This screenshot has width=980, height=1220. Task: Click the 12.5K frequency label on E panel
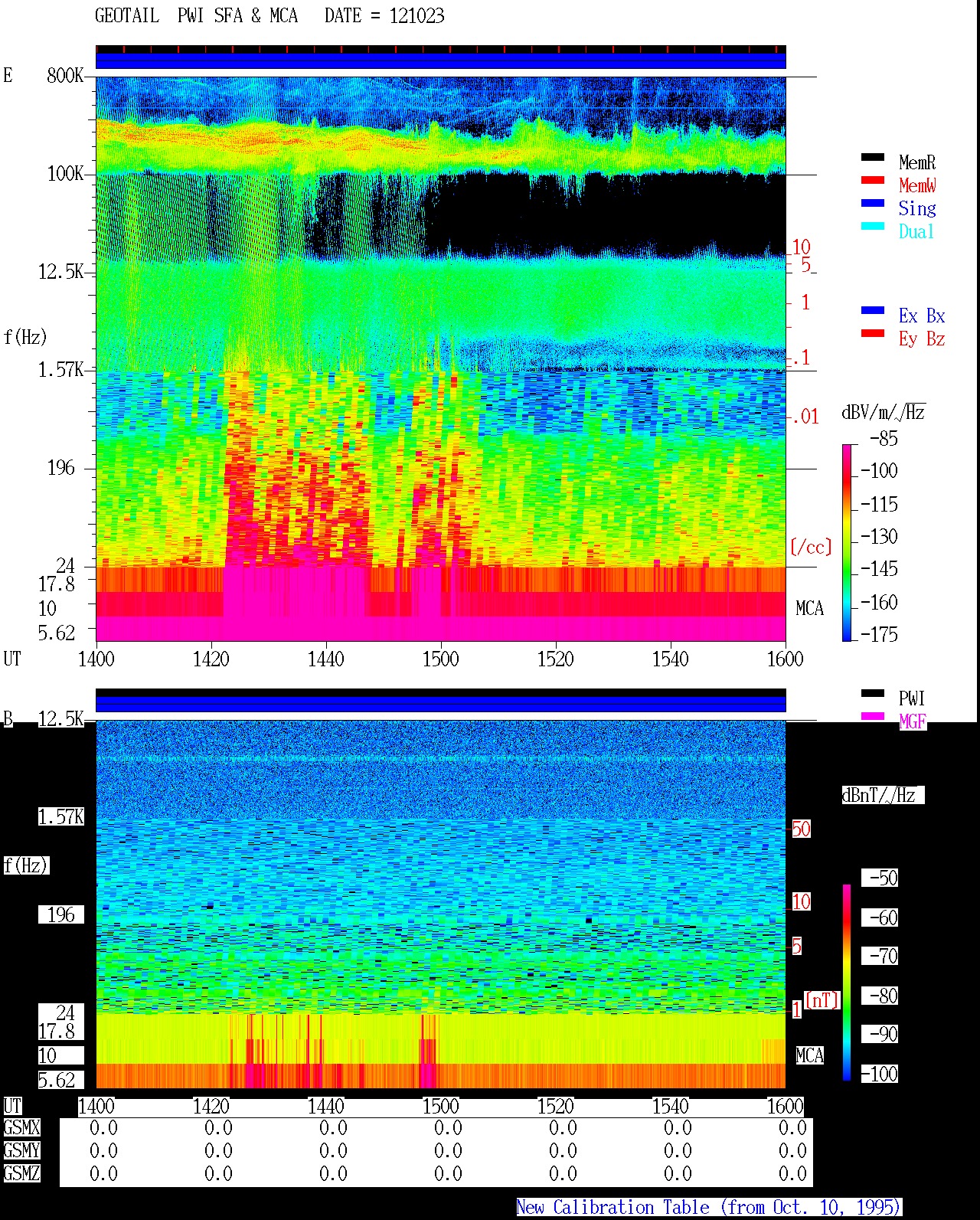click(x=61, y=271)
